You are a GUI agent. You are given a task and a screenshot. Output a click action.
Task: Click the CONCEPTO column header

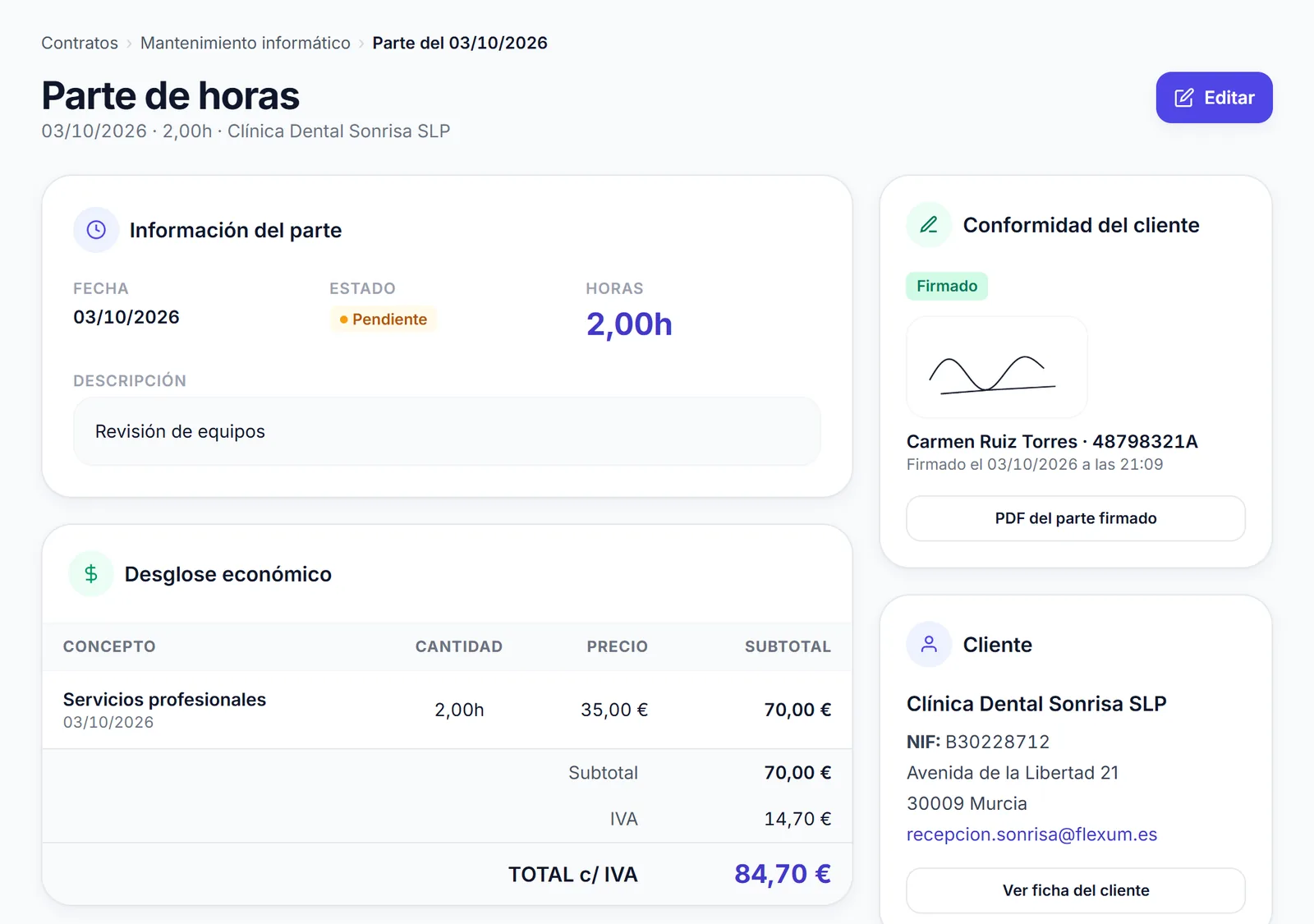(x=109, y=646)
